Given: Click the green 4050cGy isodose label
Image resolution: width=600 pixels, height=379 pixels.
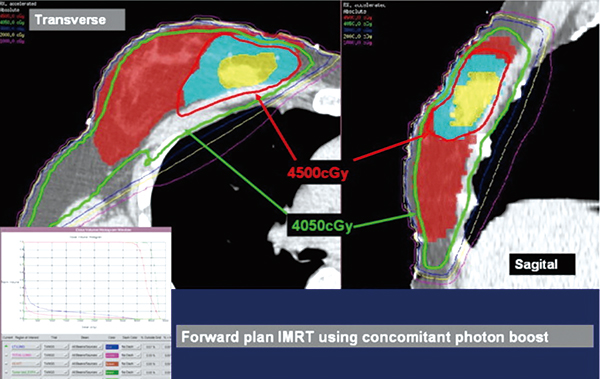Looking at the screenshot, I should pos(322,226).
